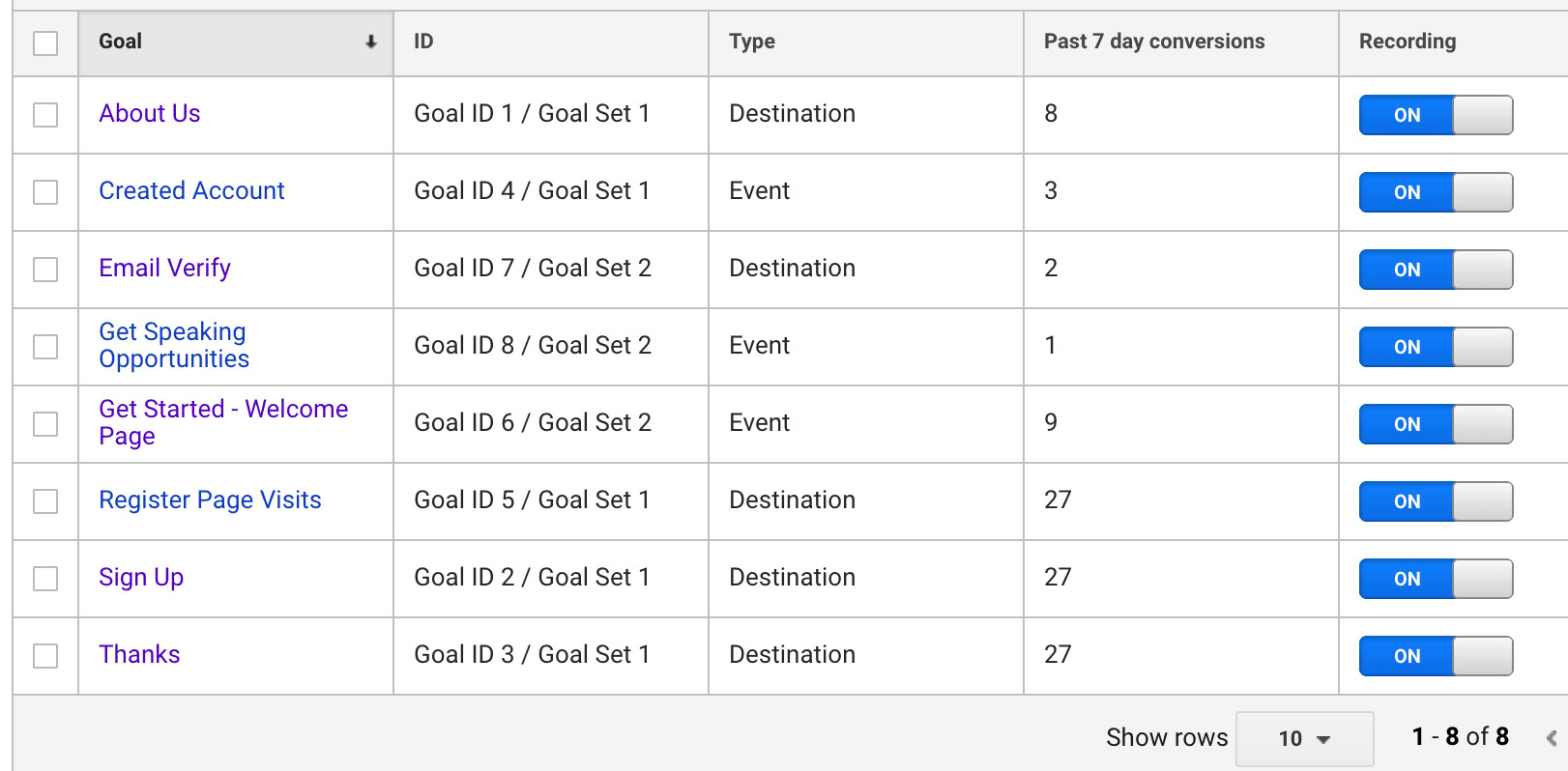Sort by the ID column header

pyautogui.click(x=423, y=42)
